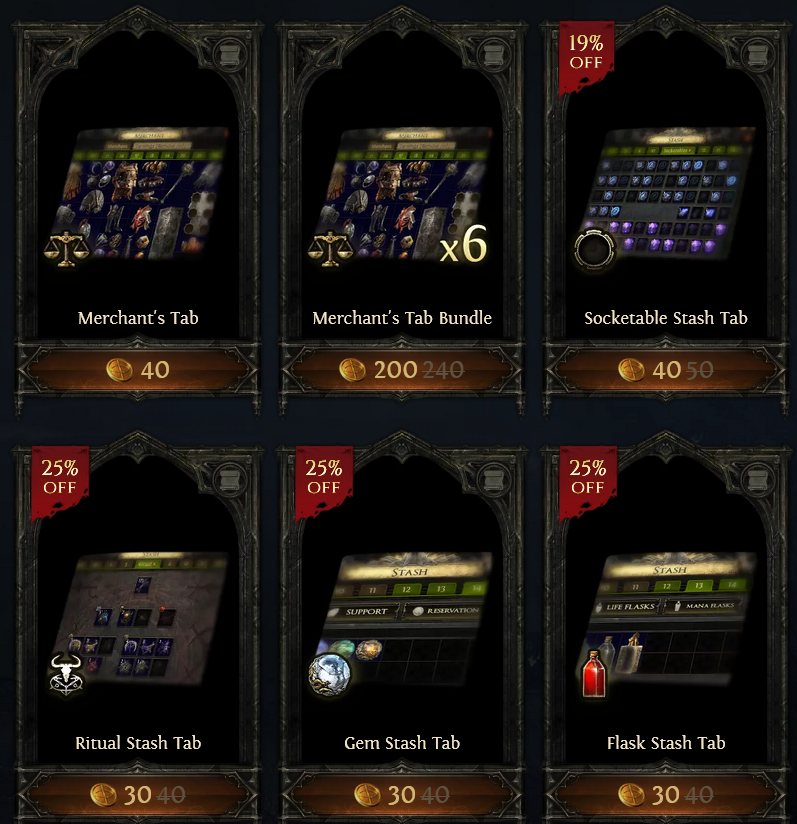Screen dimensions: 797x824
Task: Buy the Flask Stash Tab price button
Action: pos(666,795)
